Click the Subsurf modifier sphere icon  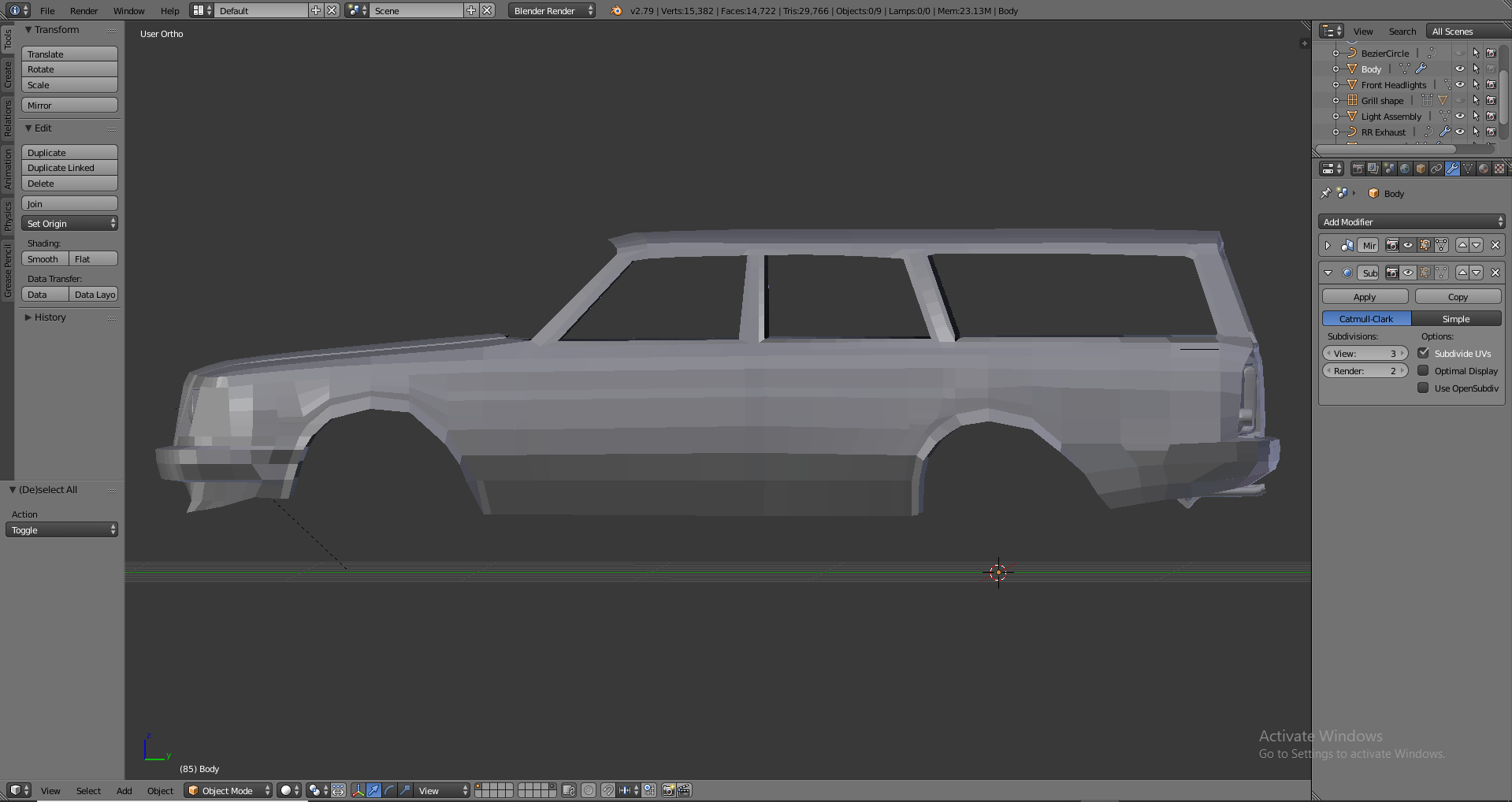point(1347,273)
